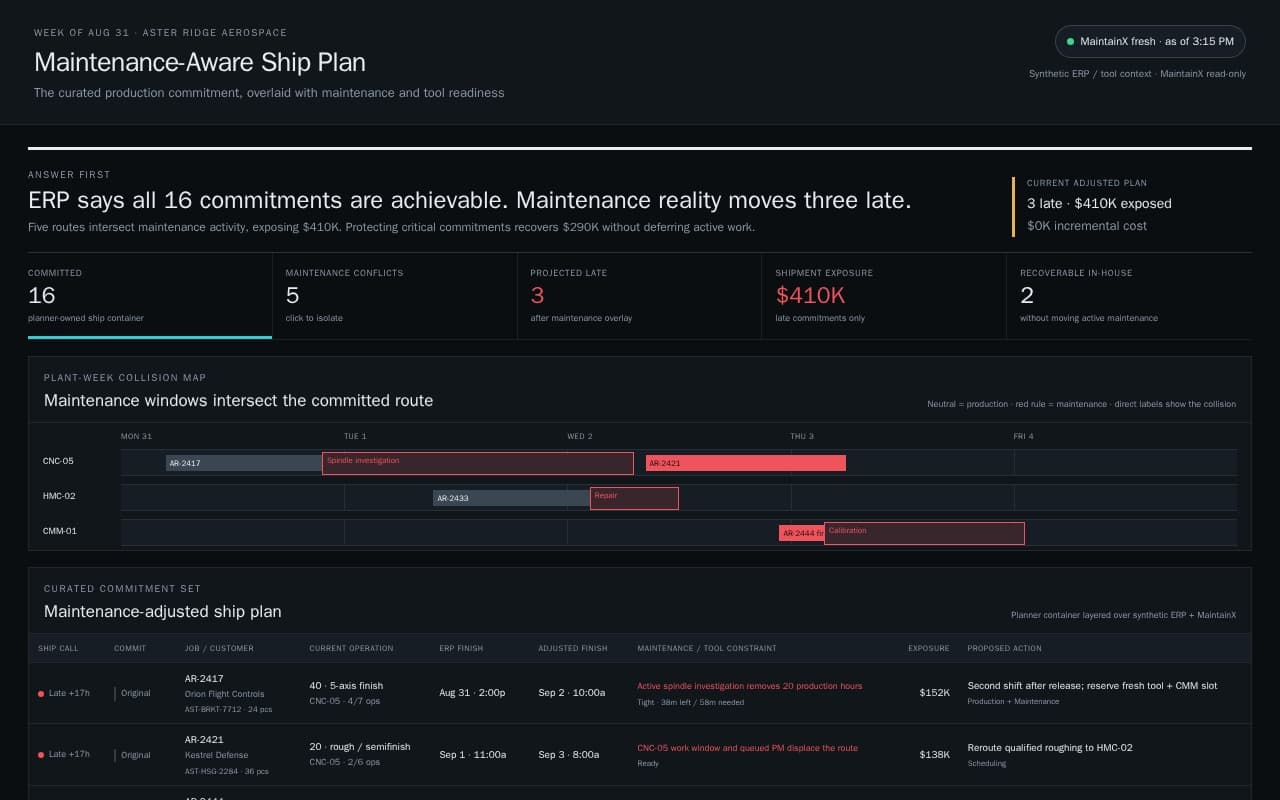Click the $138K exposure value
The image size is (1280, 800).
[935, 754]
